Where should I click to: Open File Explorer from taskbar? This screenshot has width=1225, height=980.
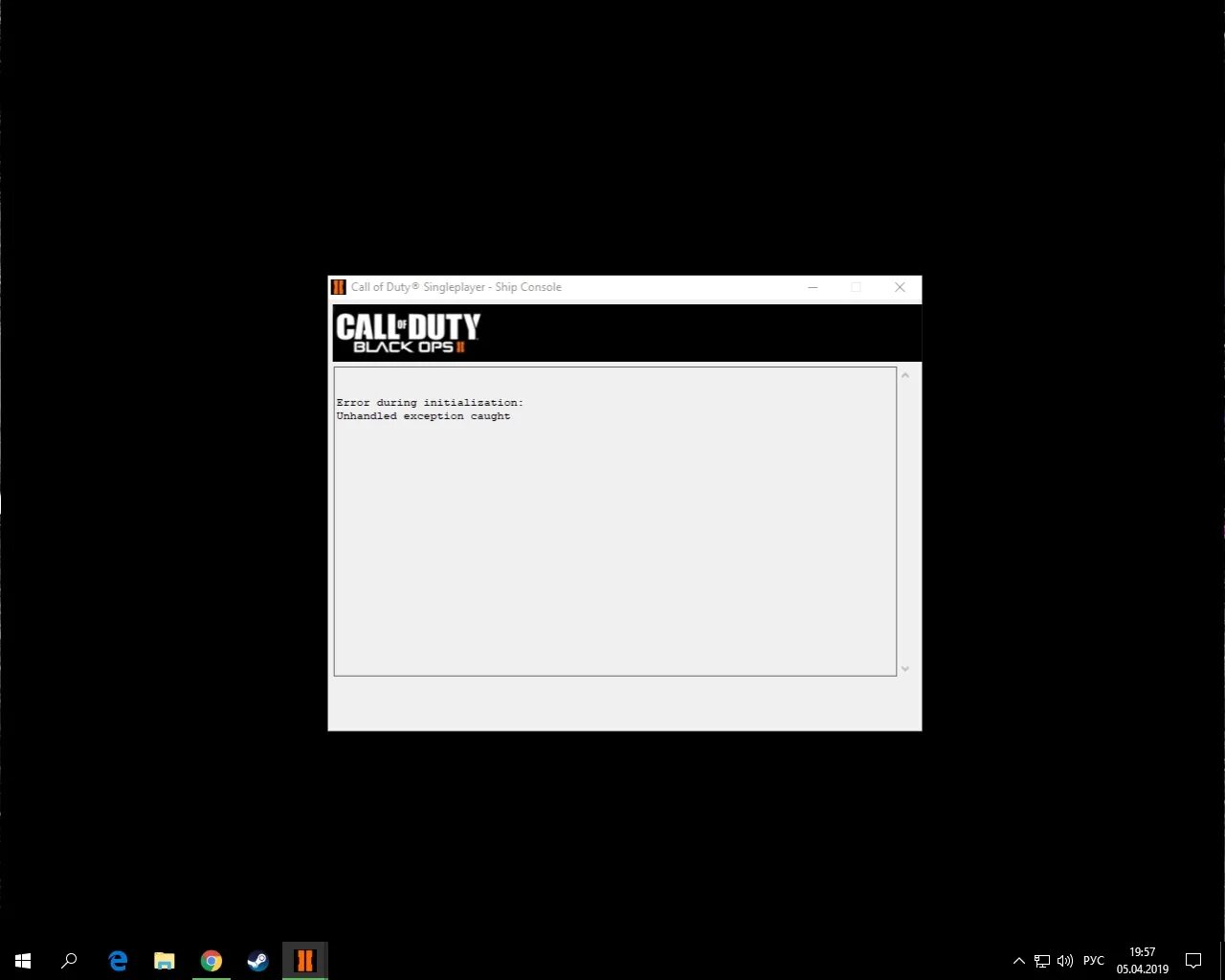165,961
